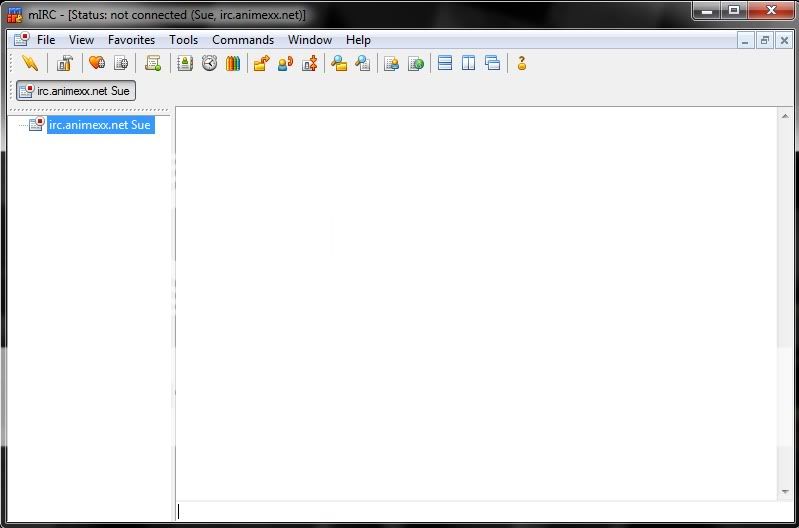
Task: Open mIRC Options hammer icon
Action: 64,63
